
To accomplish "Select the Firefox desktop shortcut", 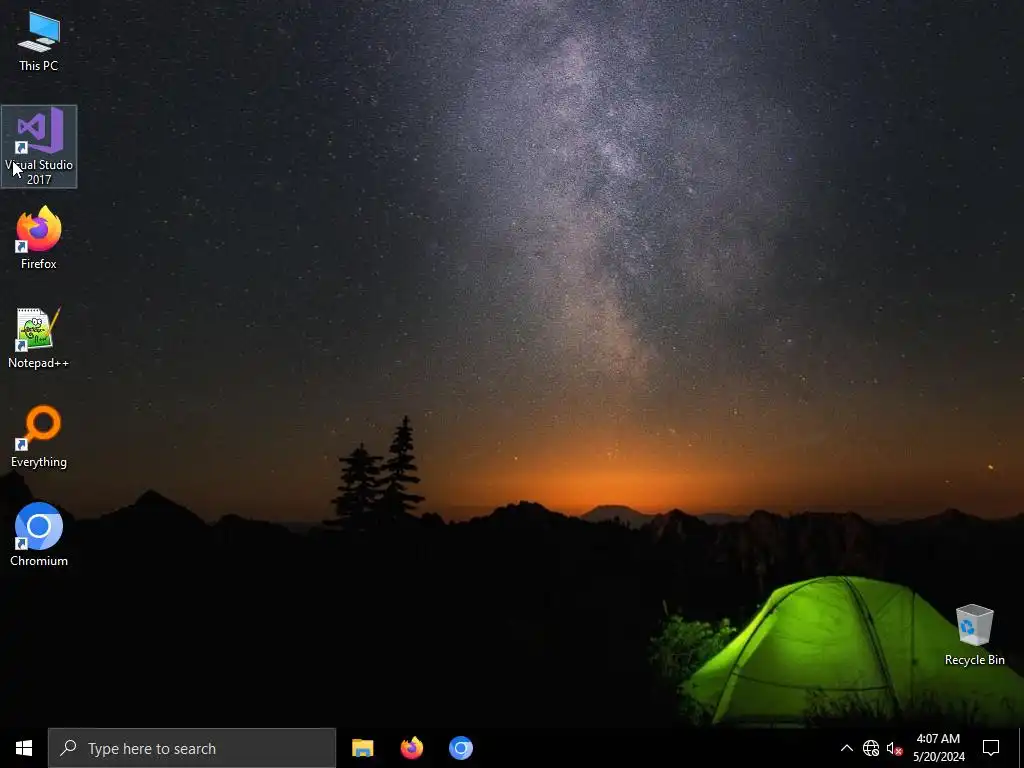I will (39, 238).
